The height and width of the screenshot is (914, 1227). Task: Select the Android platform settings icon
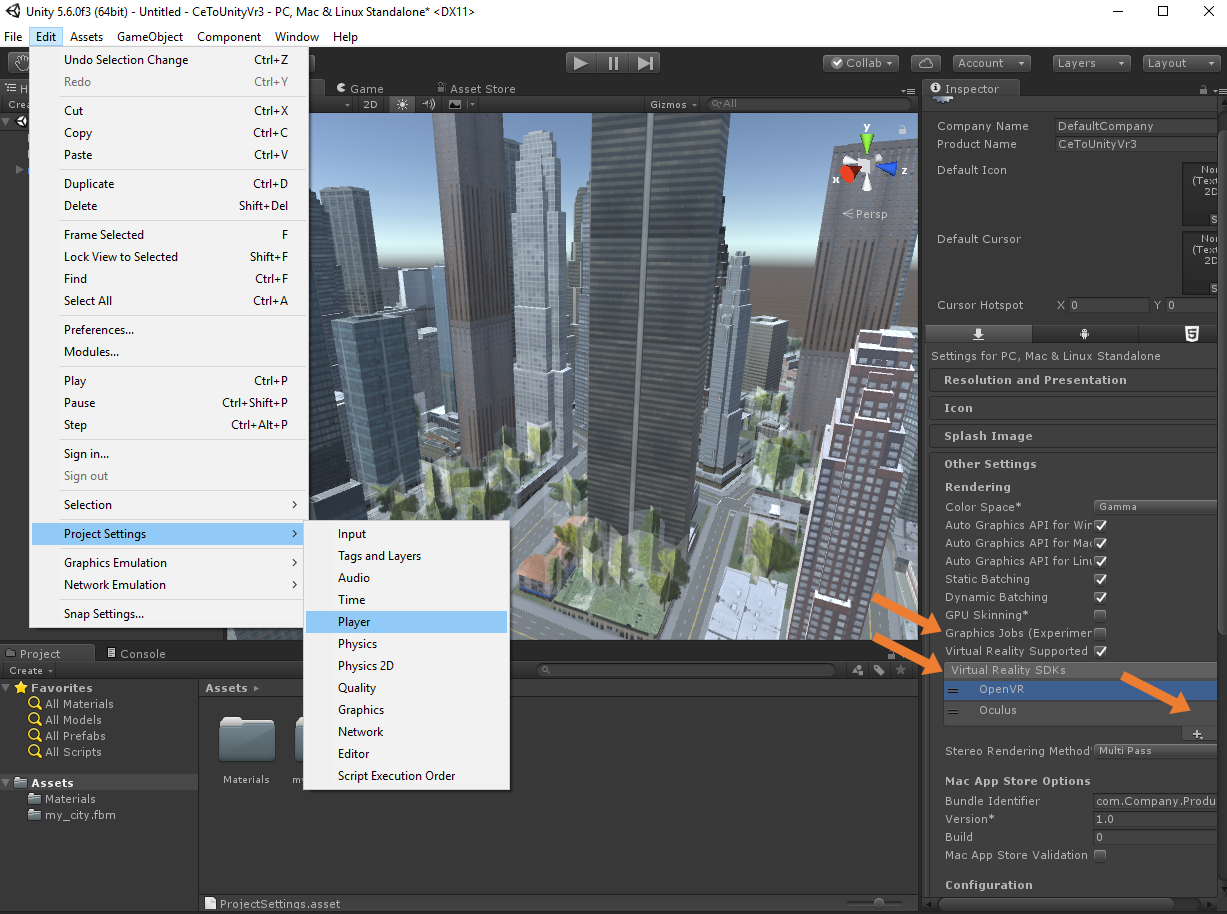(x=1084, y=334)
